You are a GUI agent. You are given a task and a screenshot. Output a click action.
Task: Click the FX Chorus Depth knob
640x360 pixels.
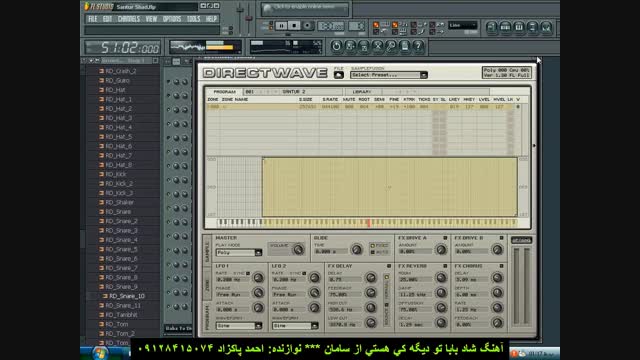pos(497,293)
